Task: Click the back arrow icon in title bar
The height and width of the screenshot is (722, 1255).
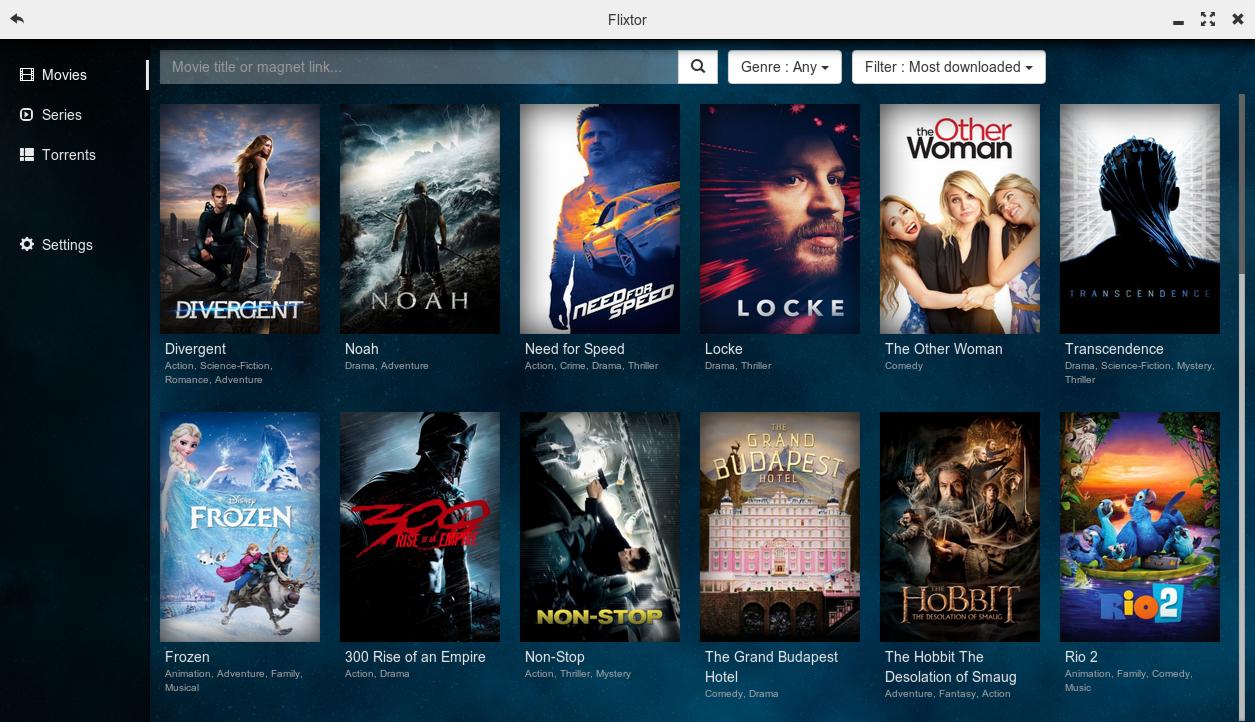Action: pos(17,19)
